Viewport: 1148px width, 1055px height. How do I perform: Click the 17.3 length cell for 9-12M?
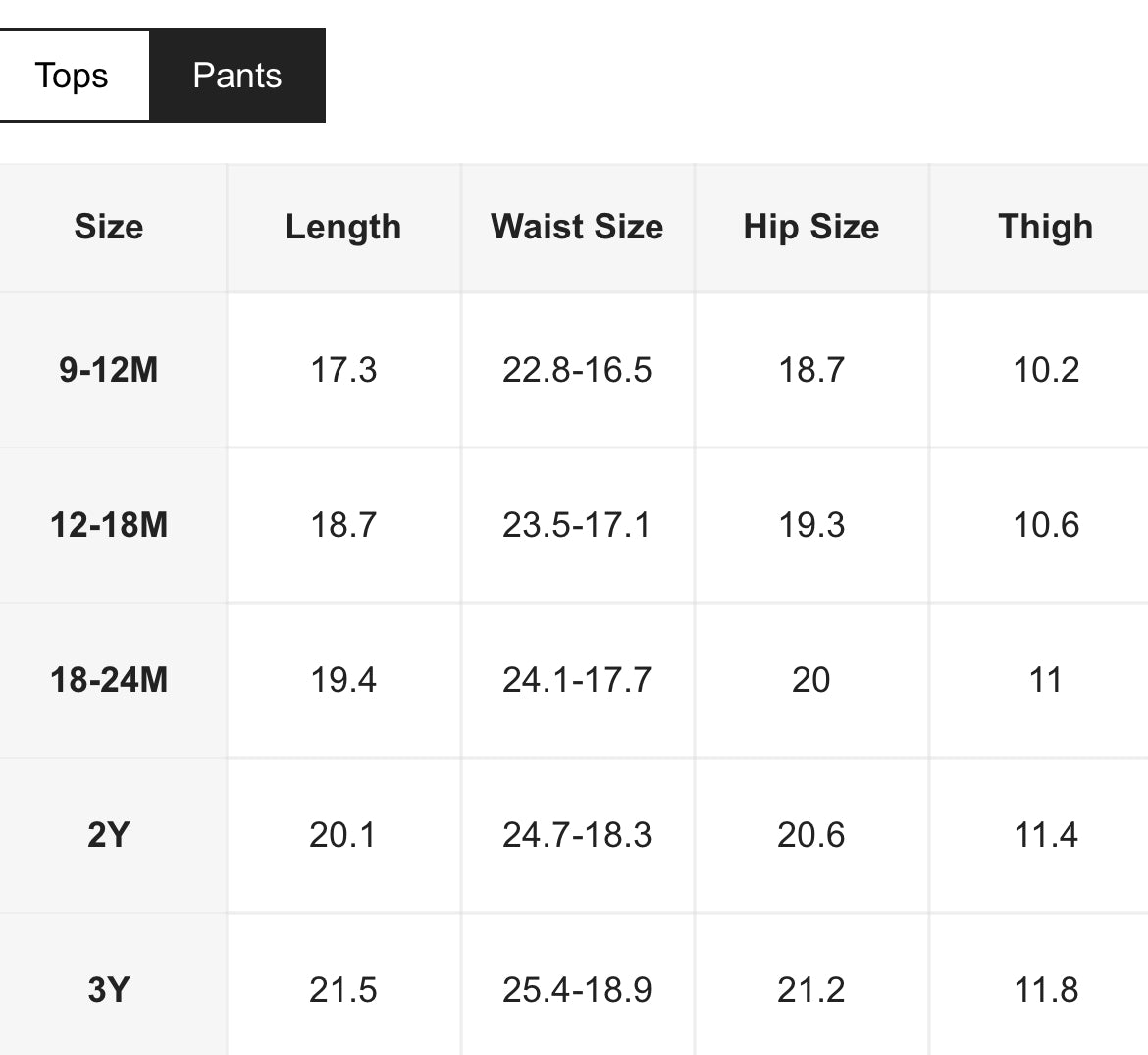(343, 370)
